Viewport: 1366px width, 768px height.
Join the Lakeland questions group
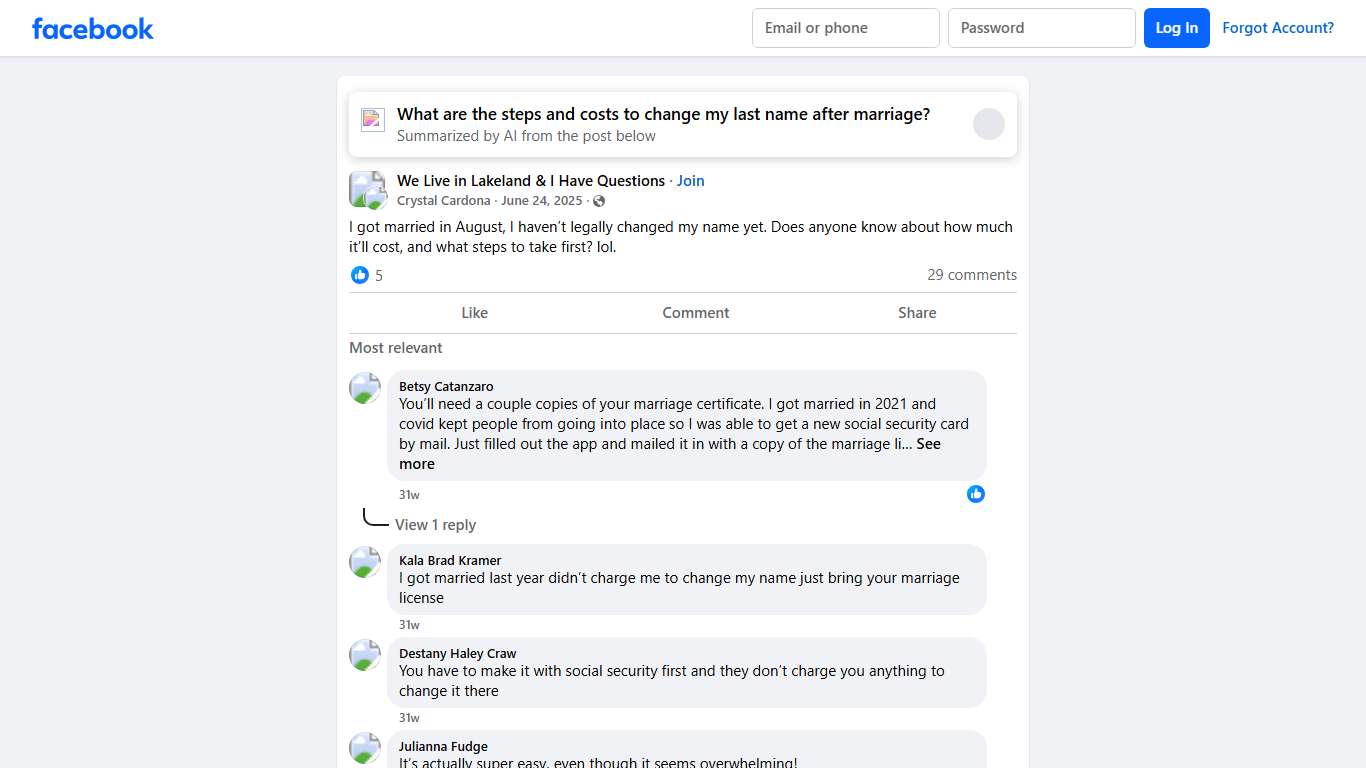pyautogui.click(x=690, y=181)
